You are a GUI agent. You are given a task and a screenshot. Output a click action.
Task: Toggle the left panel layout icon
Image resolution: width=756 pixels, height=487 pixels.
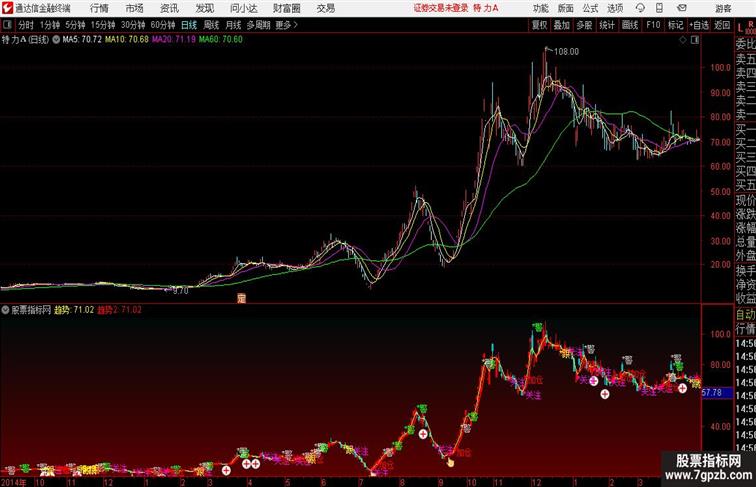coord(7,25)
